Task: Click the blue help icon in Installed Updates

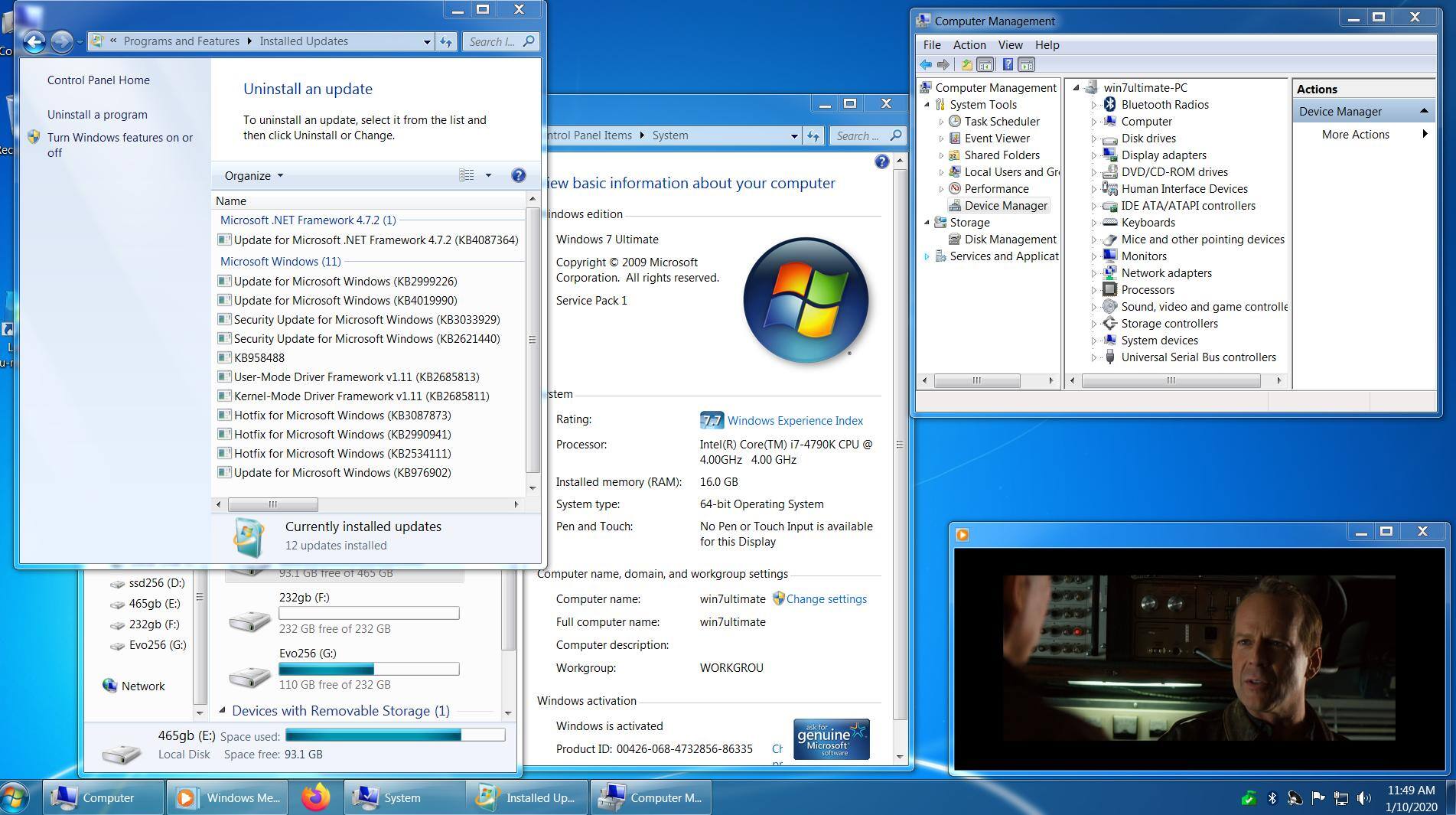Action: [x=518, y=175]
